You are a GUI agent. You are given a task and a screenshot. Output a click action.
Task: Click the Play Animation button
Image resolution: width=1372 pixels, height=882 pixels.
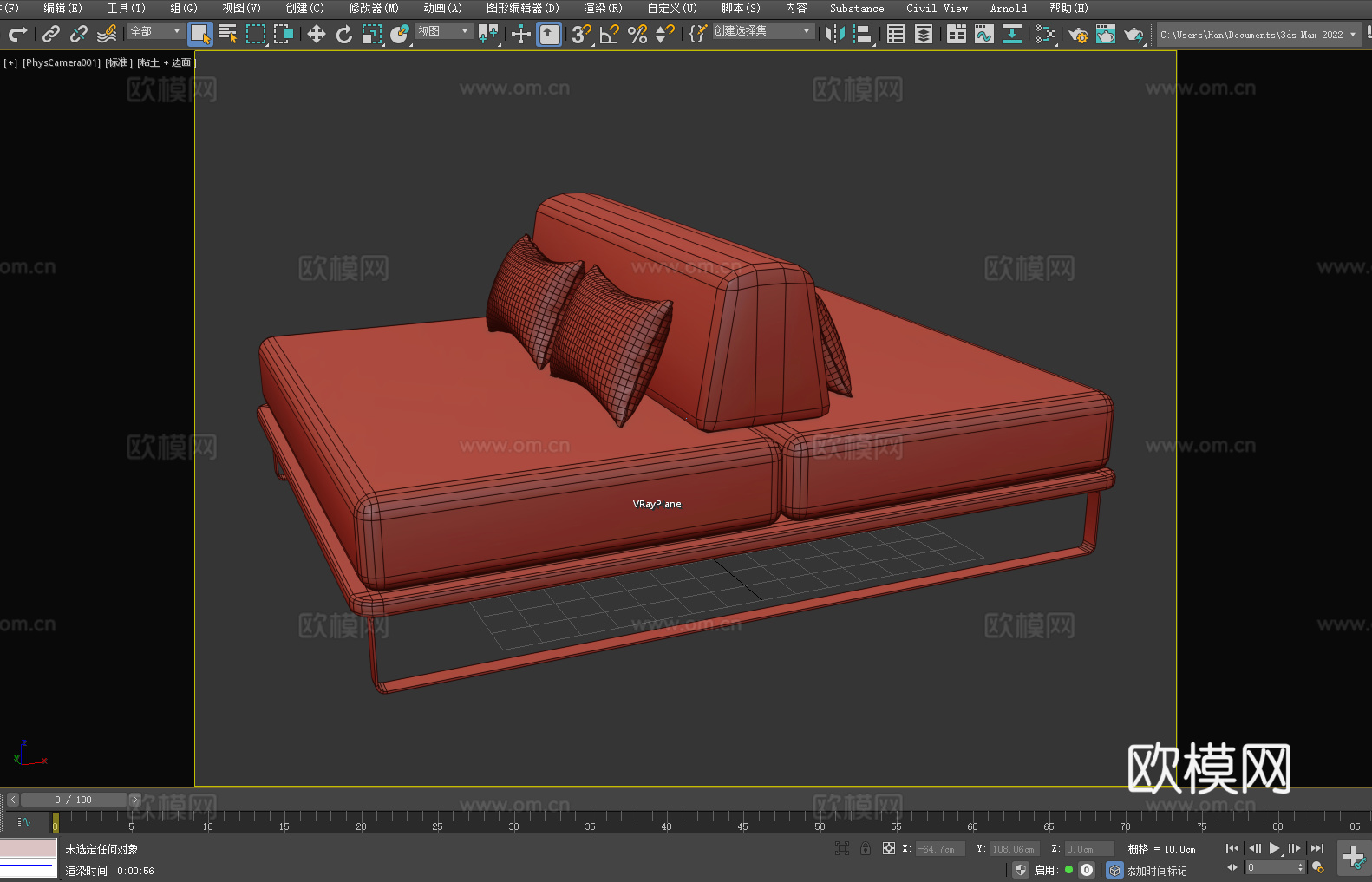click(1274, 848)
